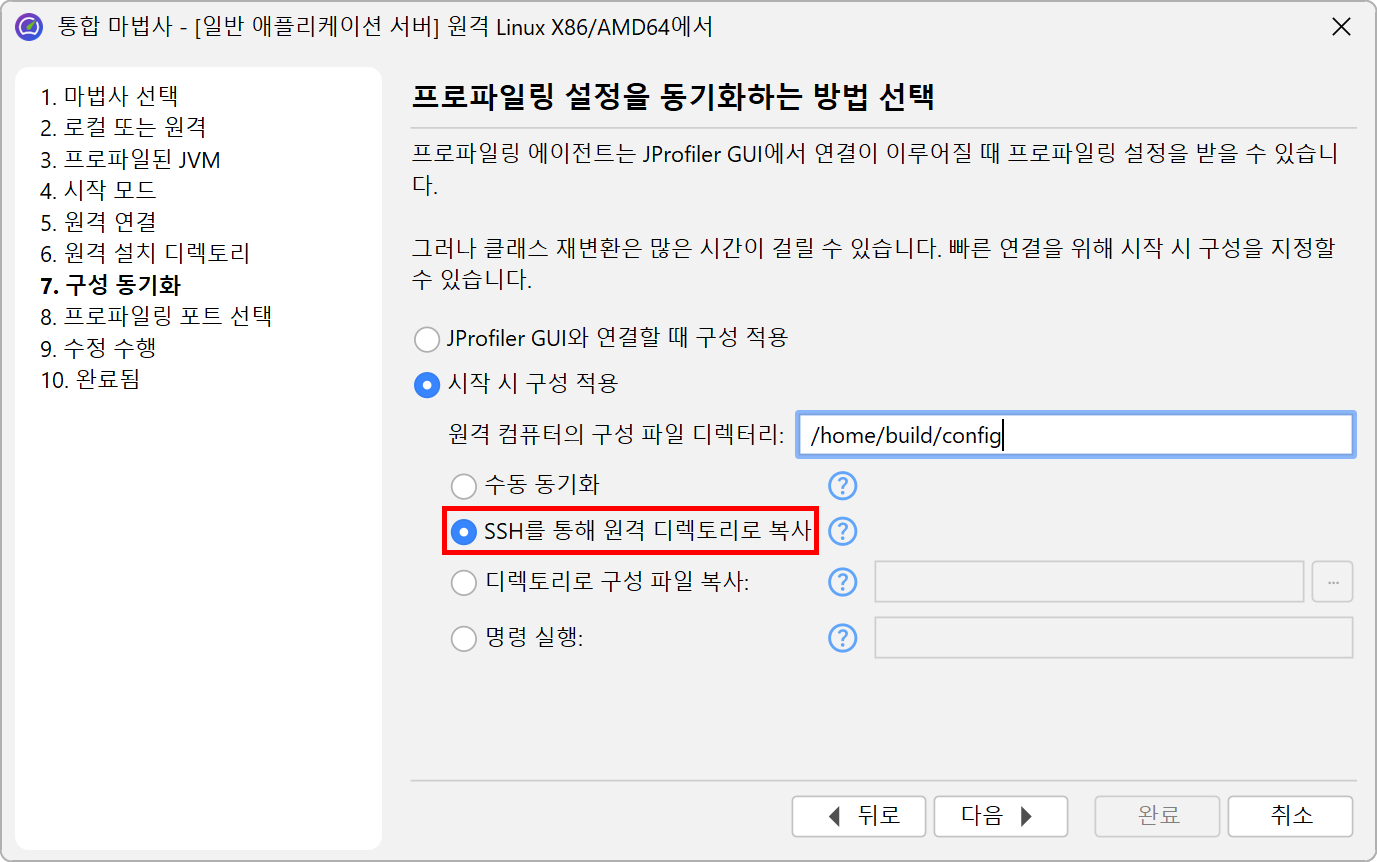
Task: Open help for 수동 동기화 option
Action: [x=843, y=486]
